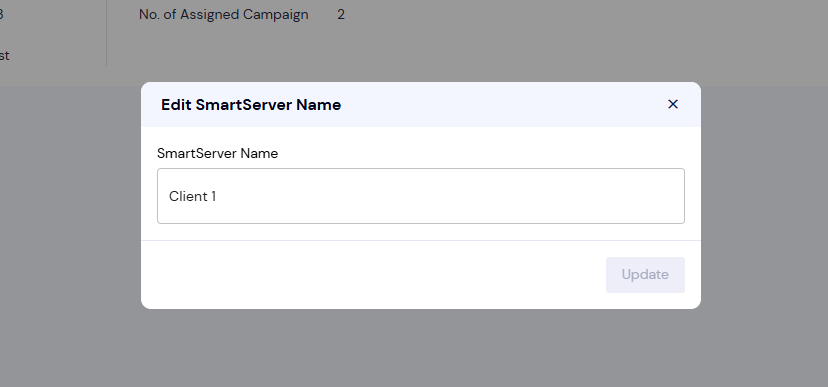Click the SmartServer Name input field
This screenshot has height=387, width=828.
(x=421, y=196)
